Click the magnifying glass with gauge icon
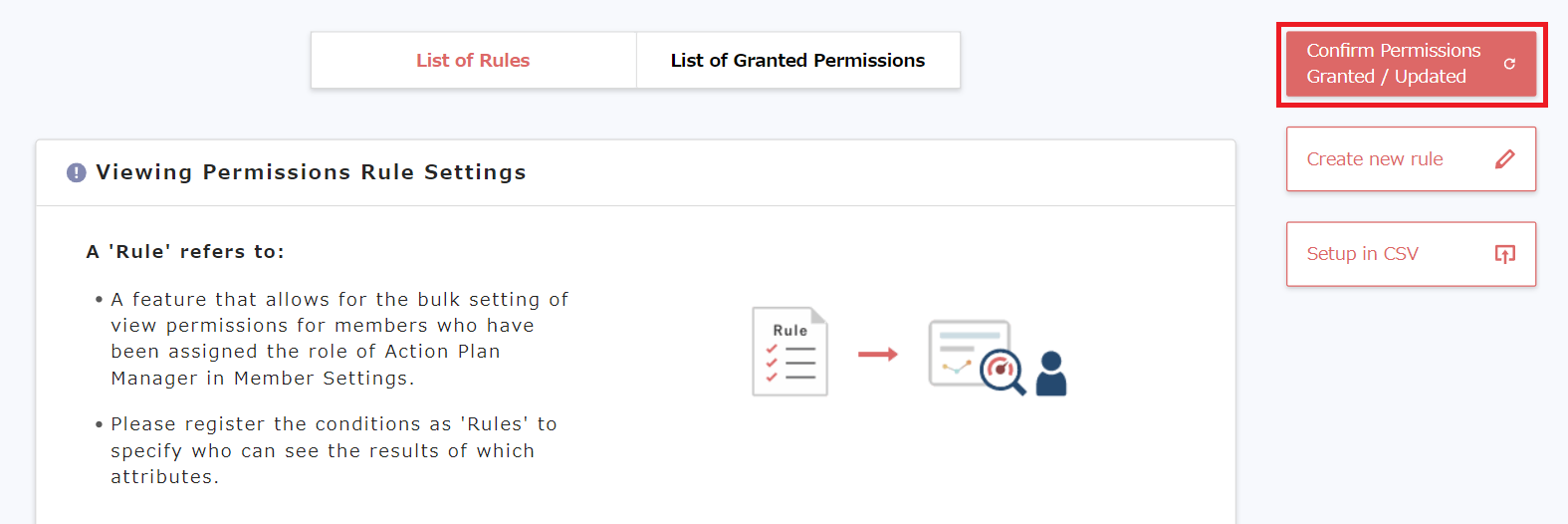 coord(1002,372)
